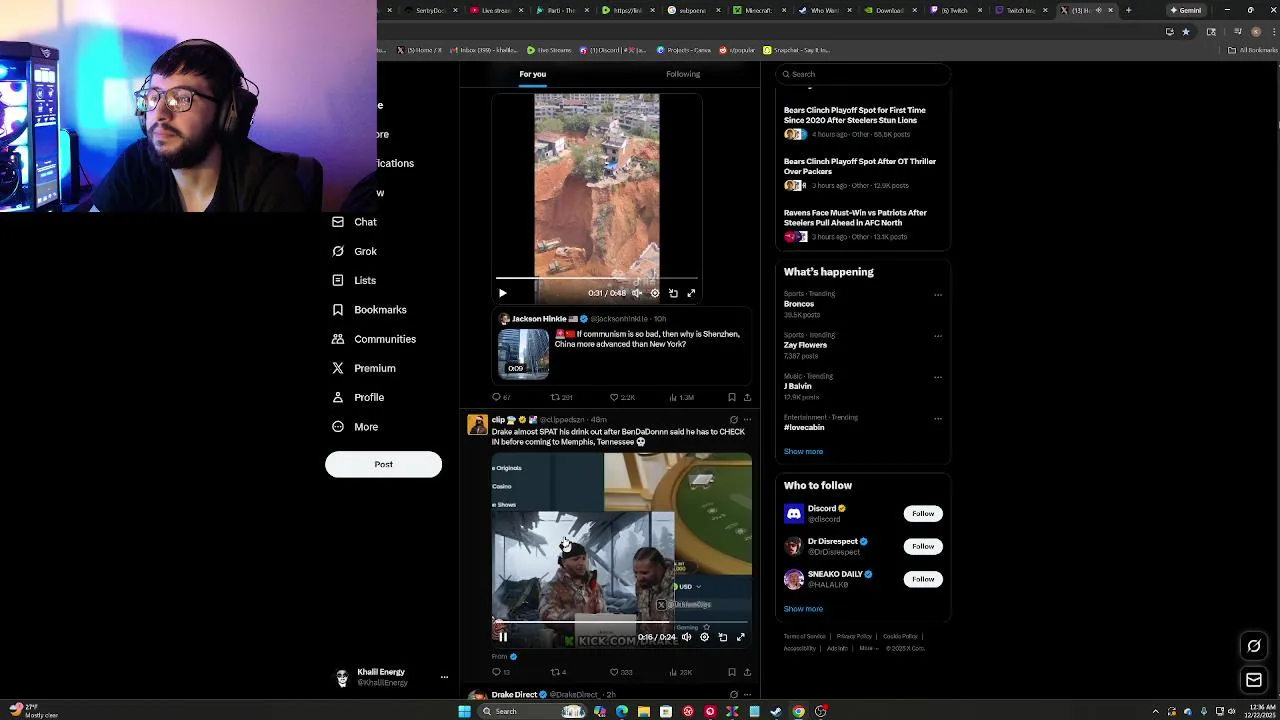Like the post with 2.2K likes

coord(622,397)
